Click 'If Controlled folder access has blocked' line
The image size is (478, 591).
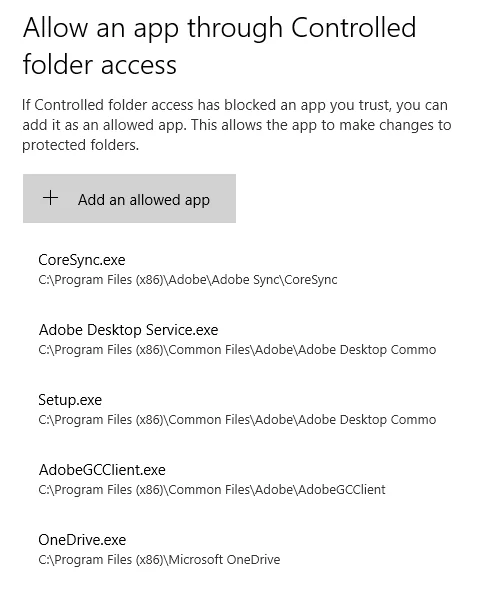(x=234, y=105)
